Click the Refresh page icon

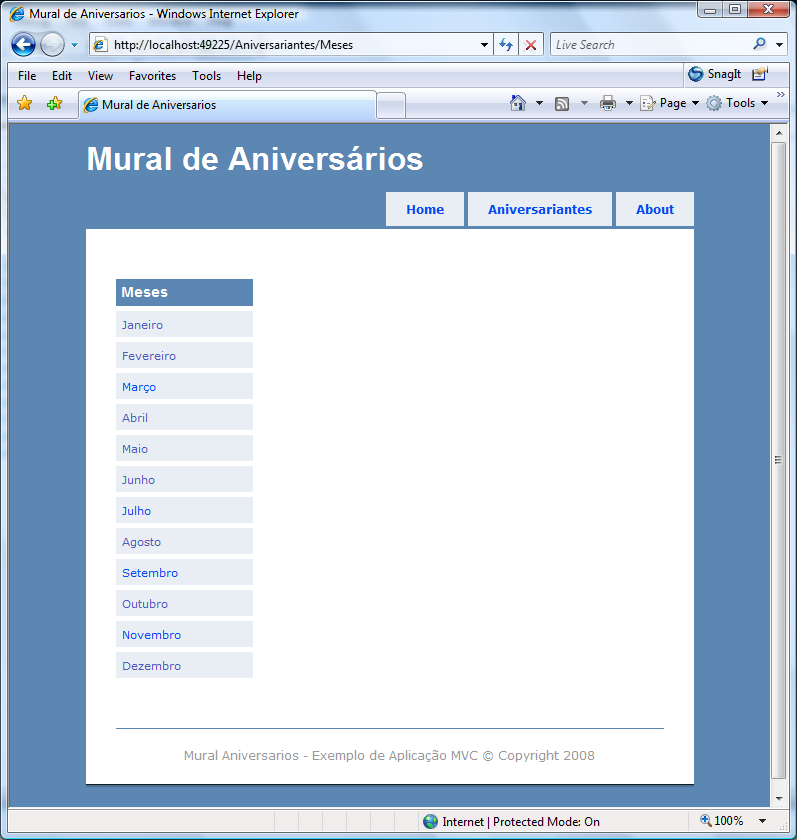pos(506,45)
